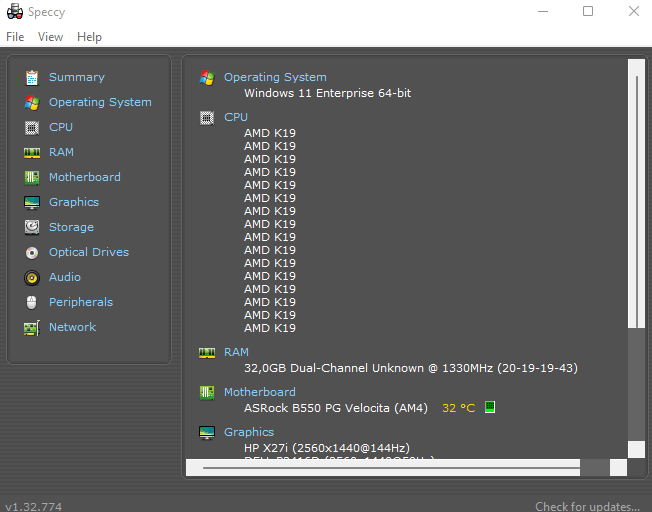Click the RAM module icon in sidebar
Viewport: 652px width, 512px height.
(x=32, y=153)
